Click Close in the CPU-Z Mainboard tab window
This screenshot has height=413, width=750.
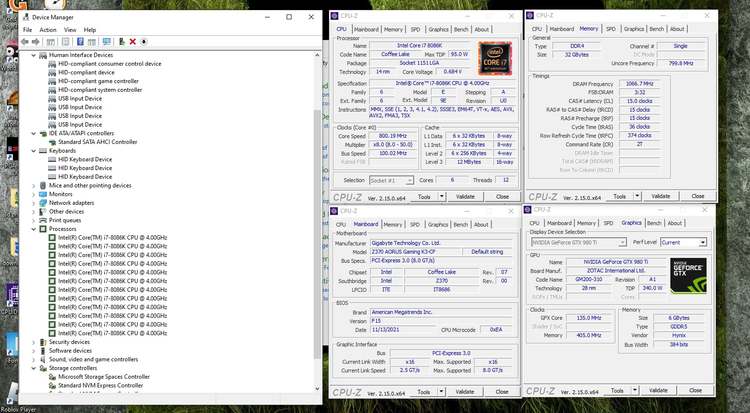[502, 391]
